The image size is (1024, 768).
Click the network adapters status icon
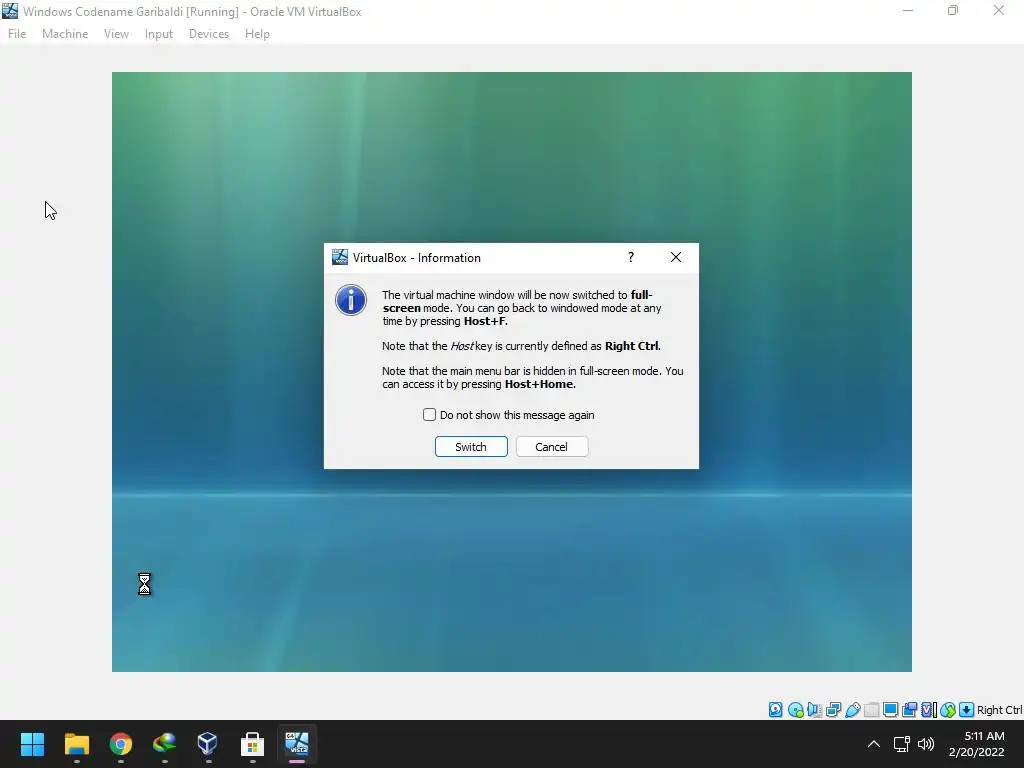833,710
